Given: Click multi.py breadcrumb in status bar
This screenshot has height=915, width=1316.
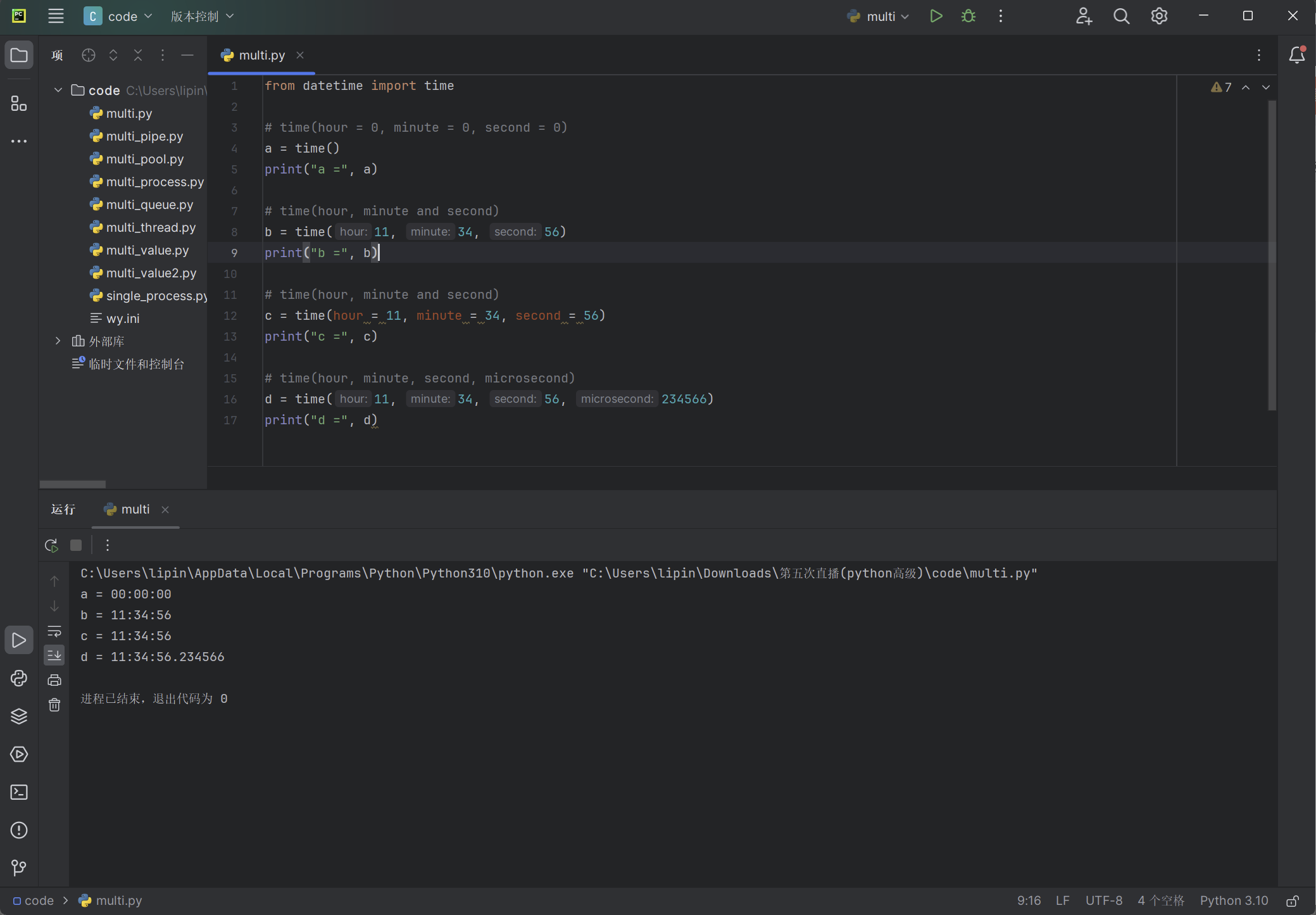Looking at the screenshot, I should coord(110,900).
